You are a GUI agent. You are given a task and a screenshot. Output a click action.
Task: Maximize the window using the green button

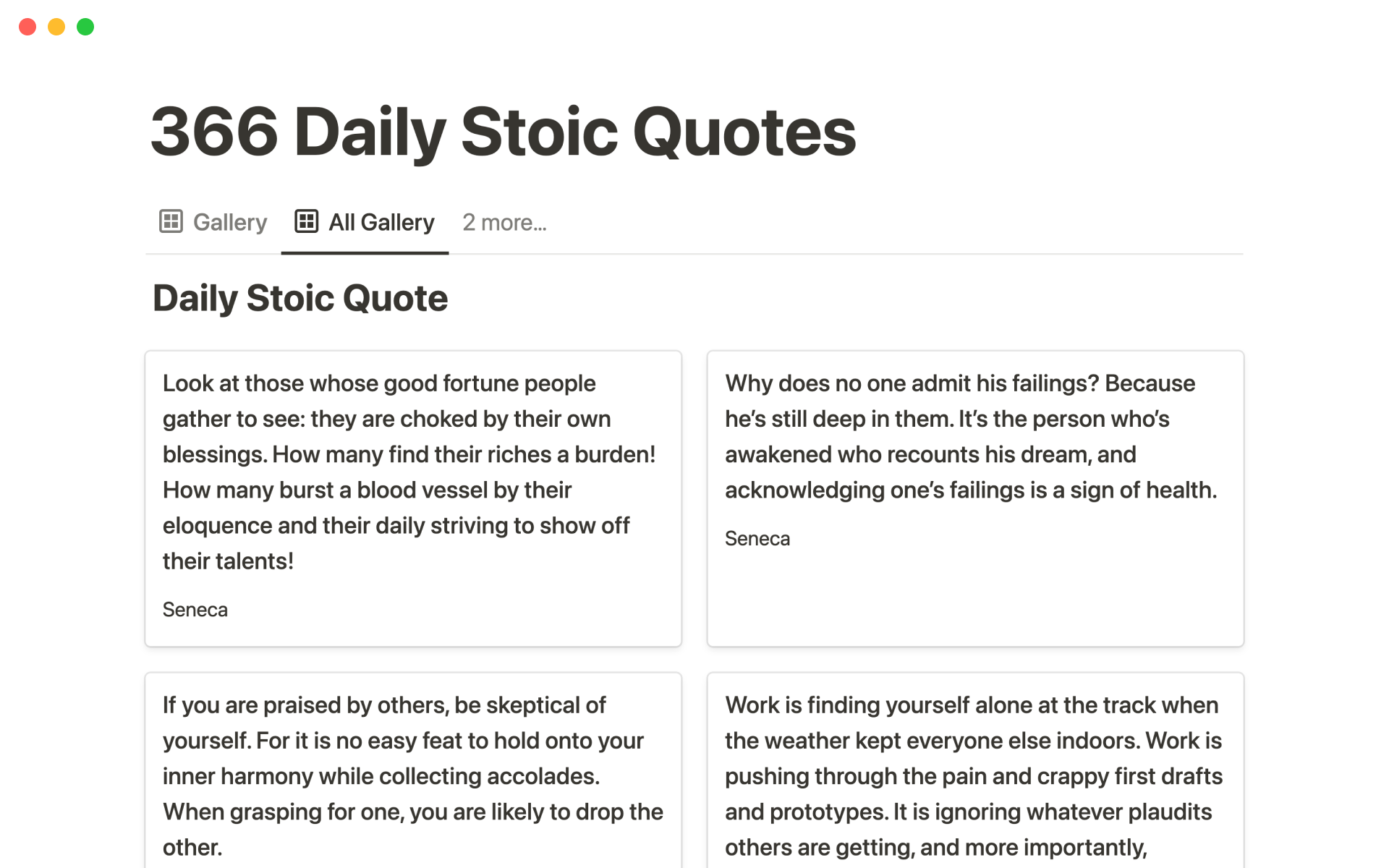(x=85, y=27)
